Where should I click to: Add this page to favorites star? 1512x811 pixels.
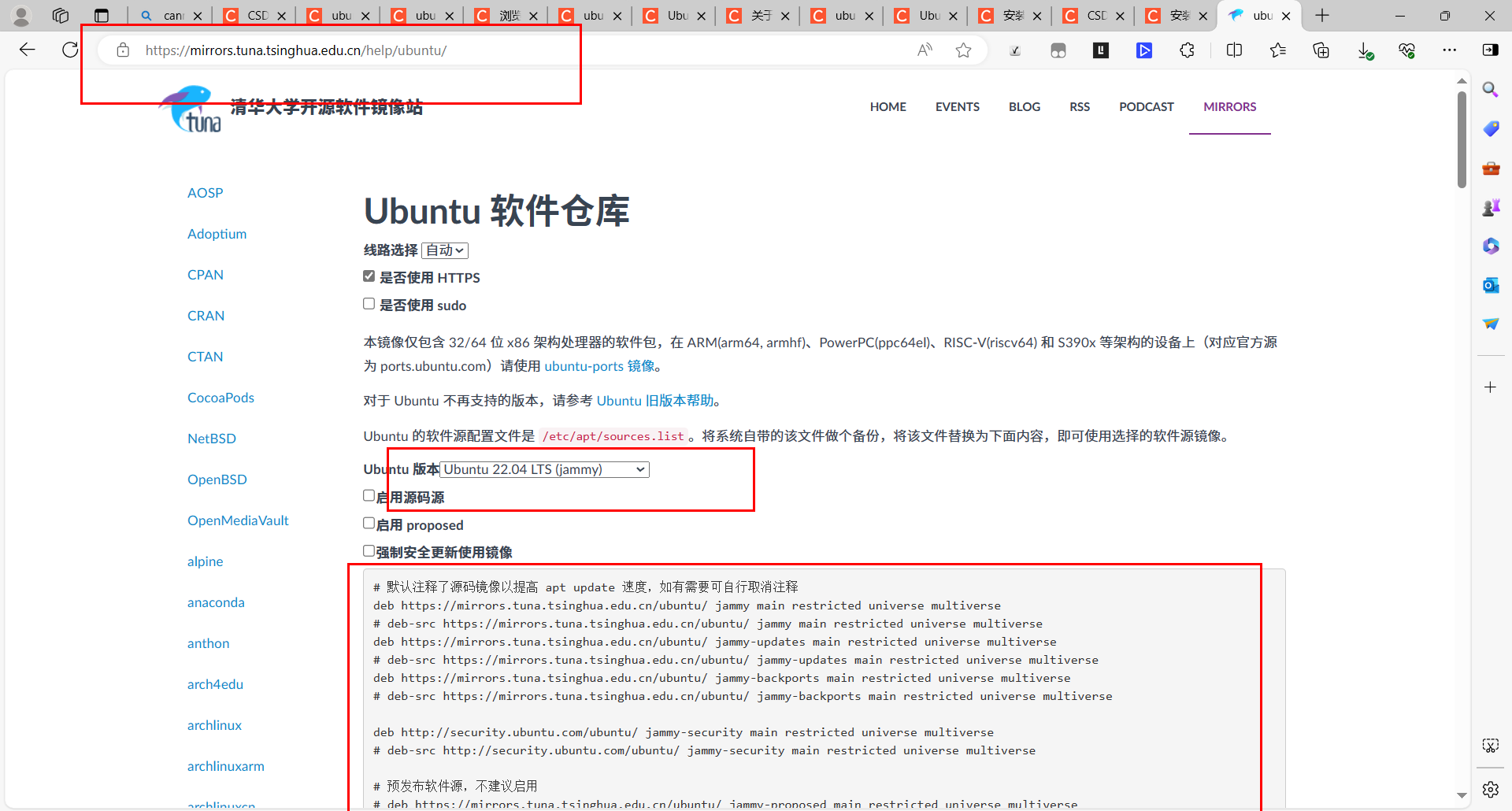point(963,50)
